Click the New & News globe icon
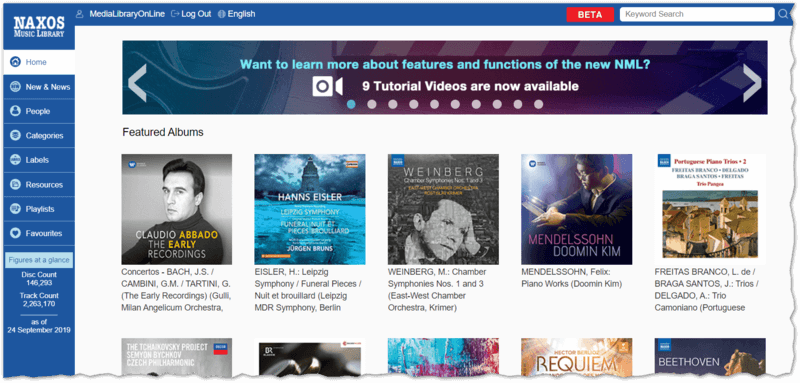The image size is (800, 383). [x=16, y=87]
